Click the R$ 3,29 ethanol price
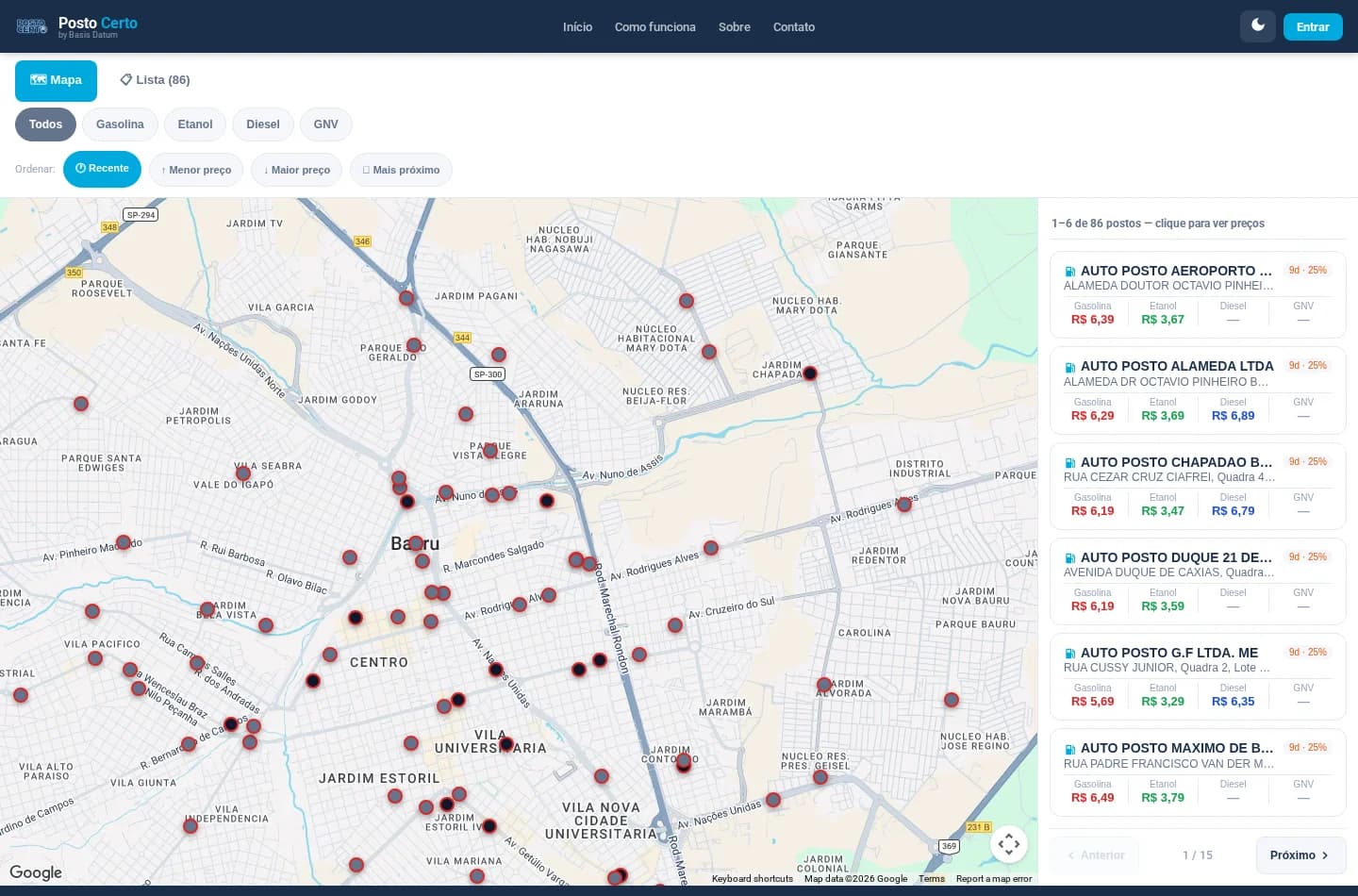The height and width of the screenshot is (896, 1358). click(x=1163, y=702)
